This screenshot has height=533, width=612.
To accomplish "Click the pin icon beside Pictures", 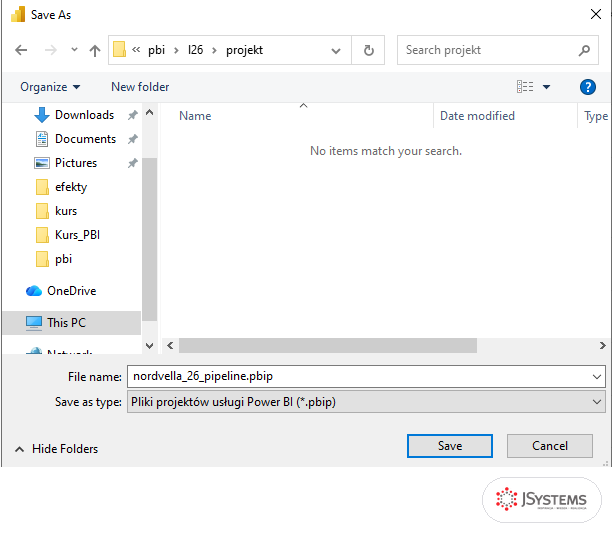I will point(133,163).
